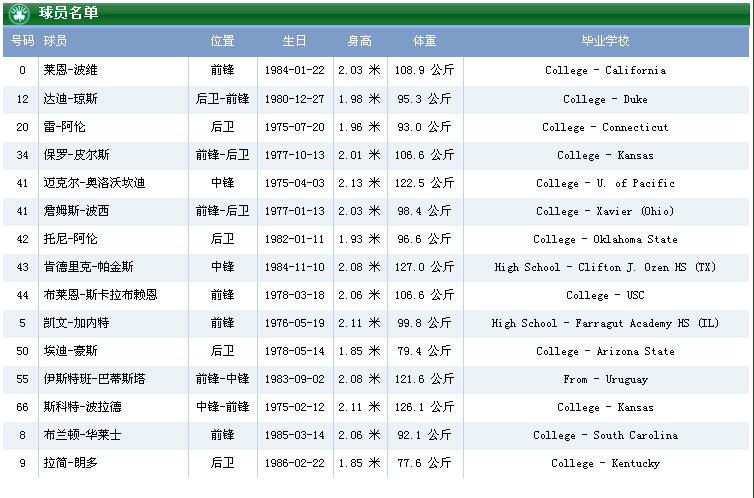
Task: Open player 埃迪-豪斯
Action: (70, 351)
